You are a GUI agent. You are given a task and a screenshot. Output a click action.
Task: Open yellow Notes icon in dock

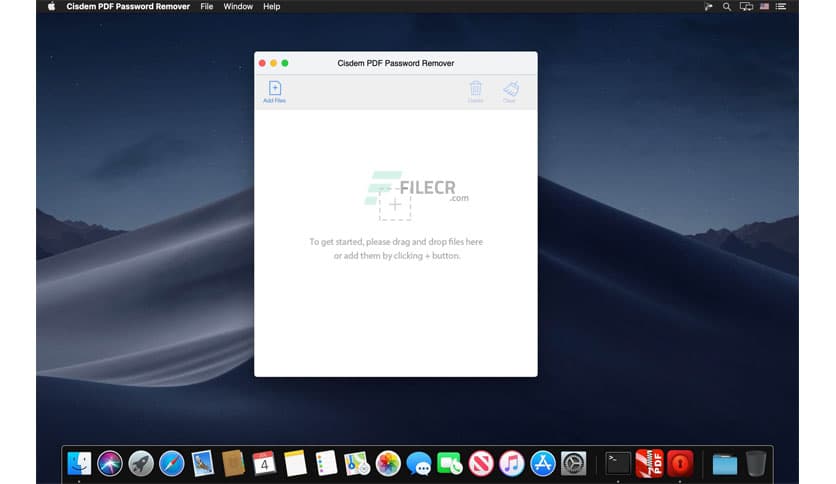(x=295, y=463)
